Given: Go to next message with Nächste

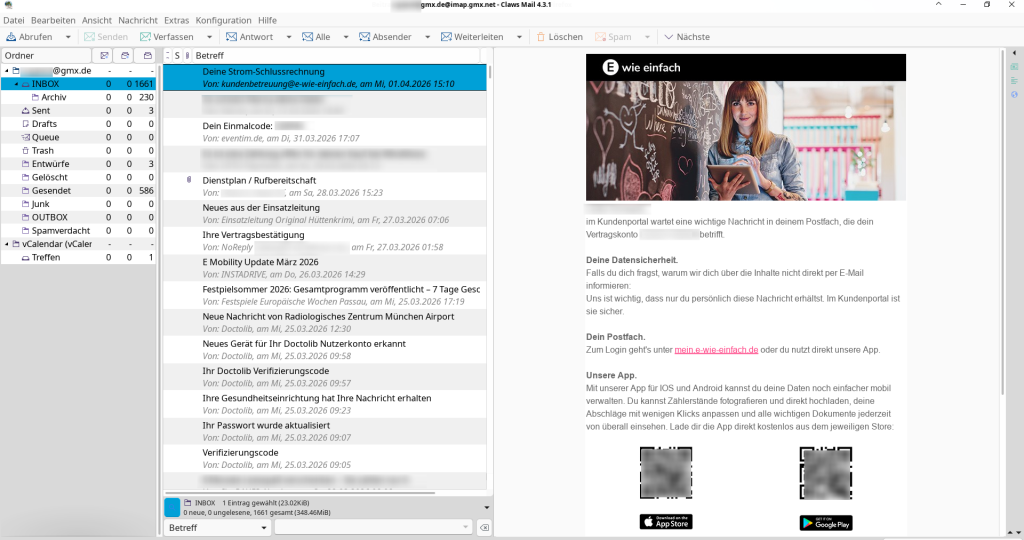Looking at the screenshot, I should click(x=668, y=37).
